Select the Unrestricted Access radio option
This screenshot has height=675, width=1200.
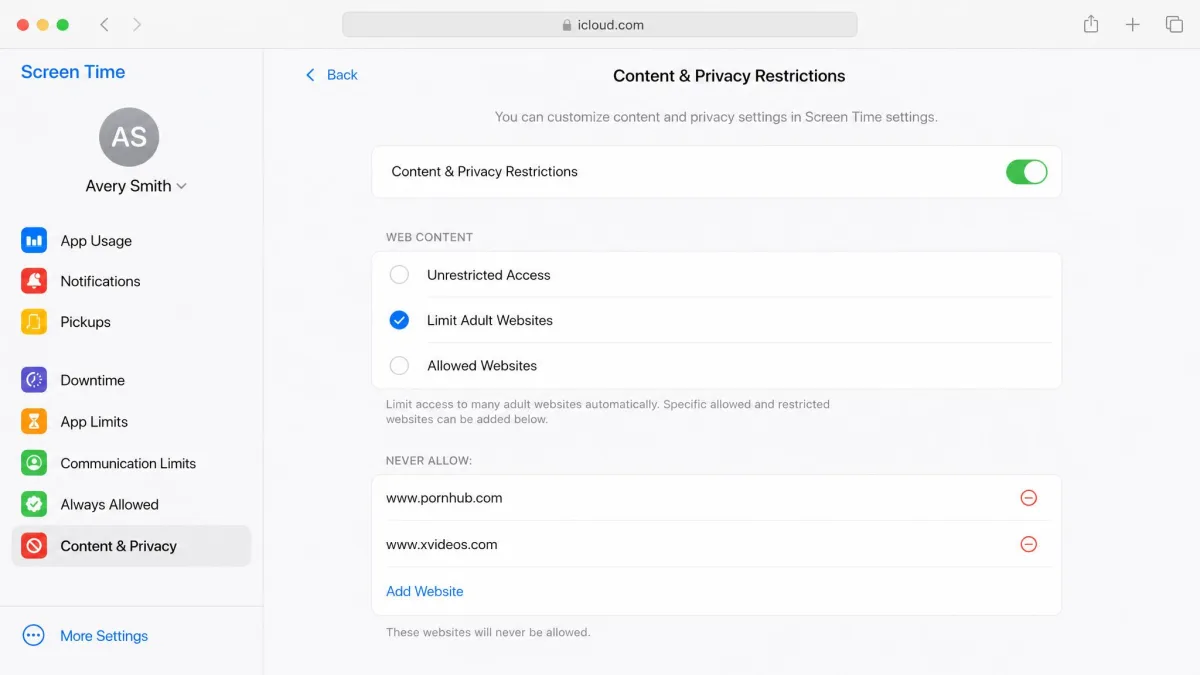(x=399, y=275)
